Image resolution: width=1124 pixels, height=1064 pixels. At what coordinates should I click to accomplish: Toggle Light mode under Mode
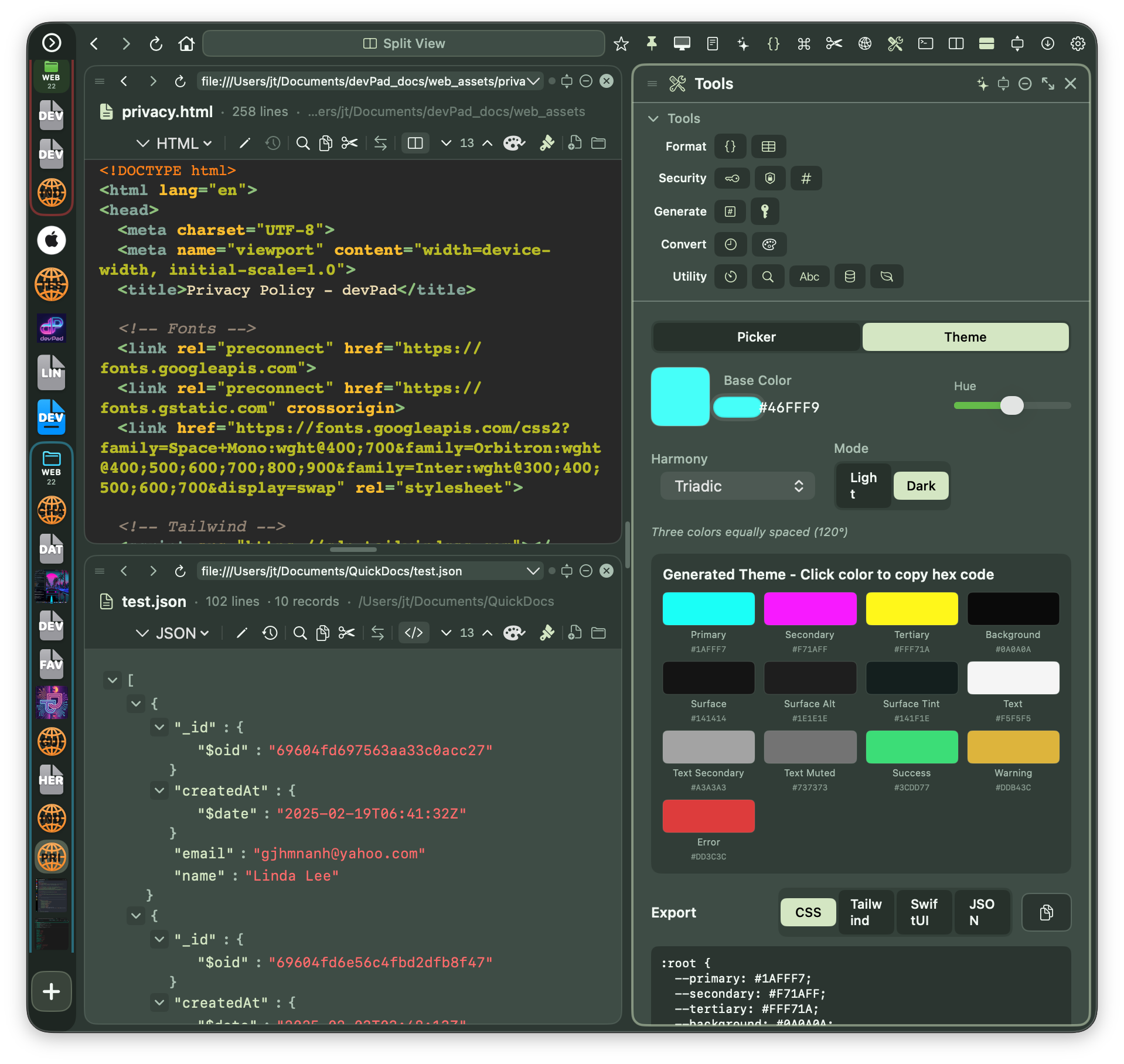862,485
